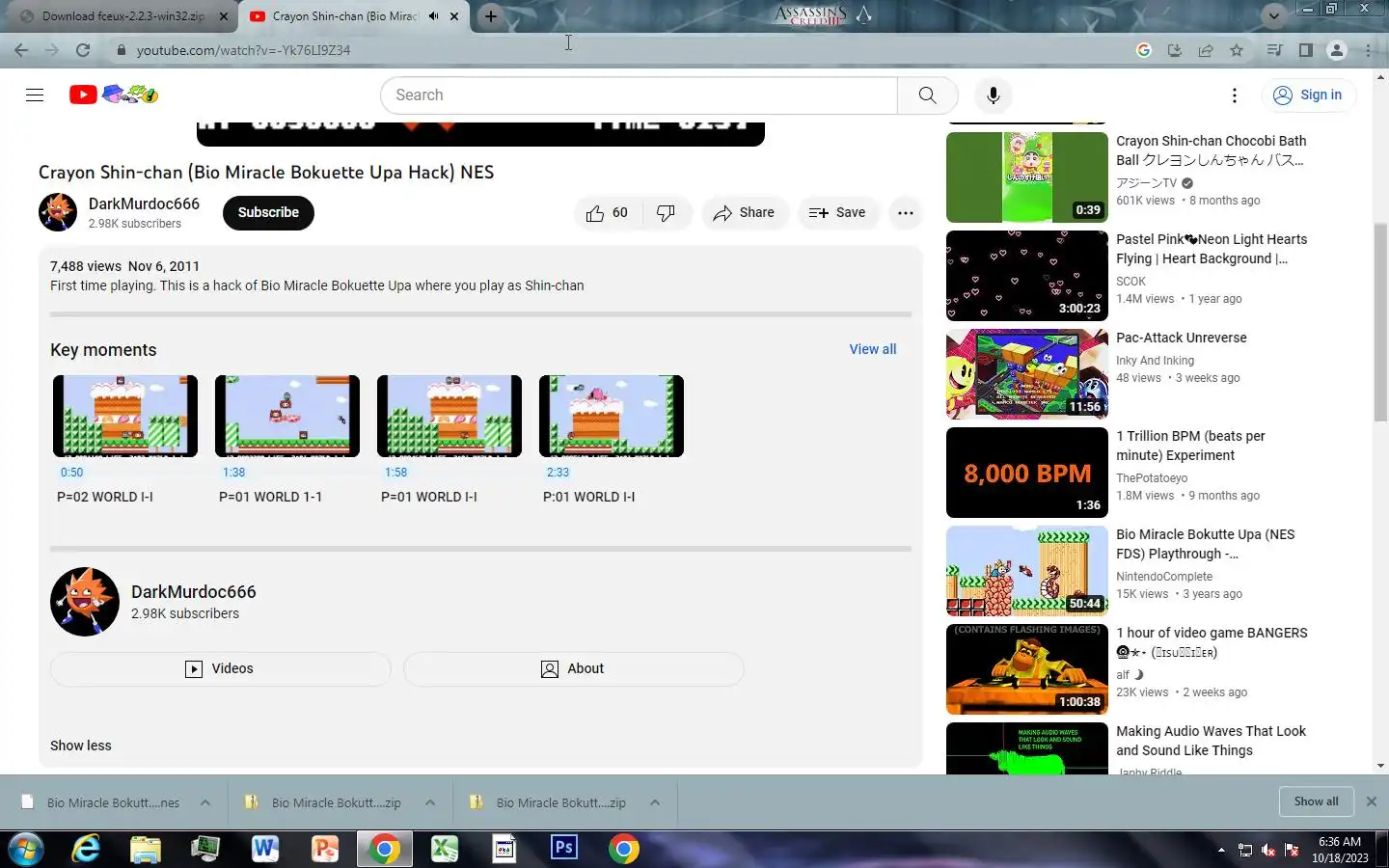This screenshot has height=868, width=1389.
Task: Open the YouTube hamburger guide menu
Action: tap(35, 95)
